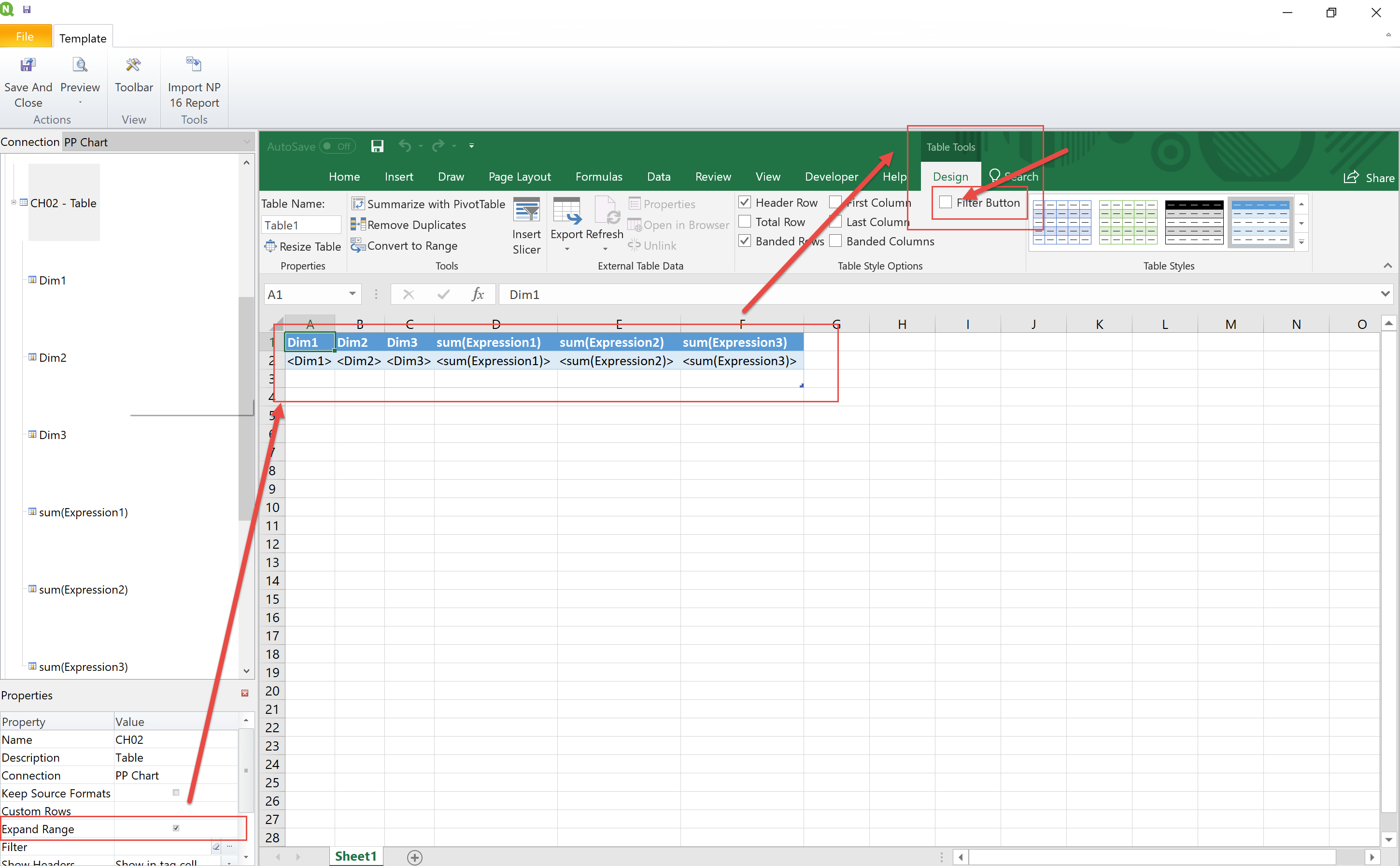The image size is (1400, 866).
Task: Uncheck the Expand Range property checkbox
Action: tap(176, 828)
